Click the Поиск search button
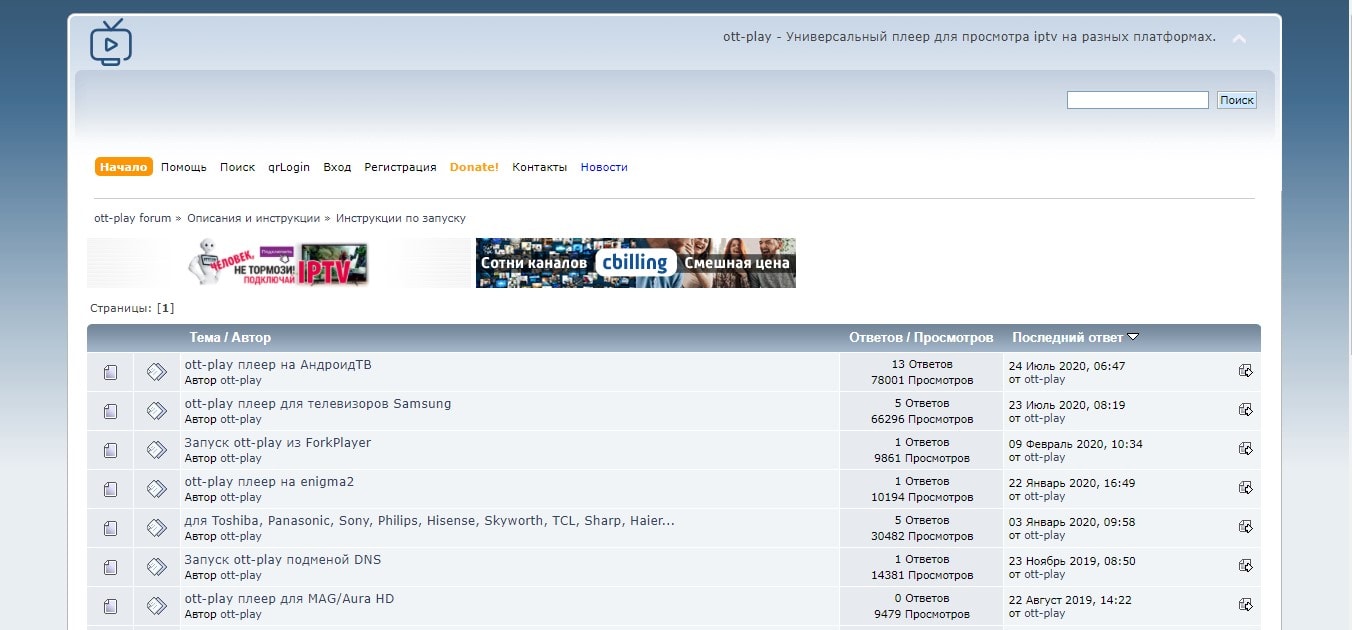Screen dimensions: 1352x630 pos(1236,100)
